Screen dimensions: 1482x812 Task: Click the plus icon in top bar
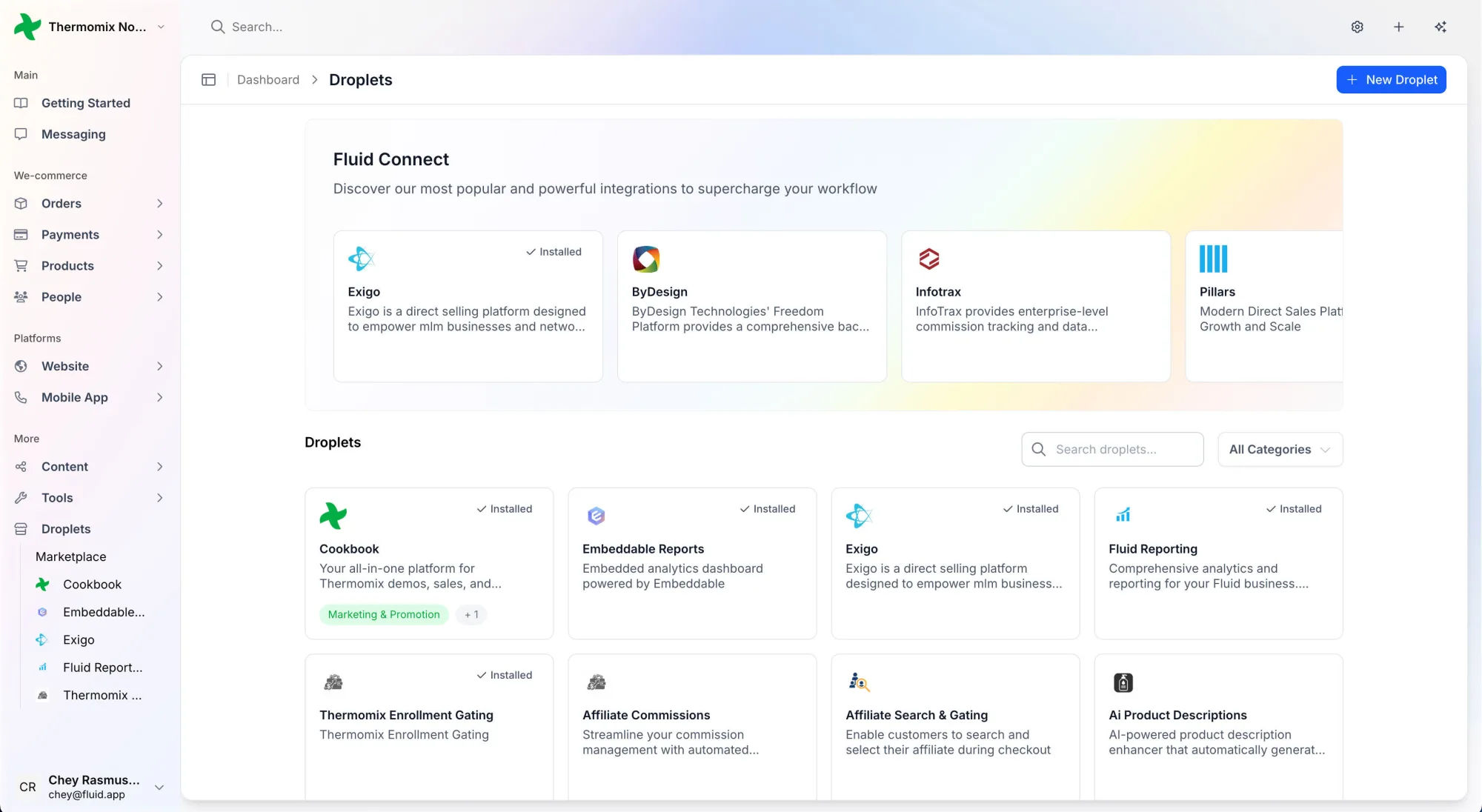tap(1398, 27)
